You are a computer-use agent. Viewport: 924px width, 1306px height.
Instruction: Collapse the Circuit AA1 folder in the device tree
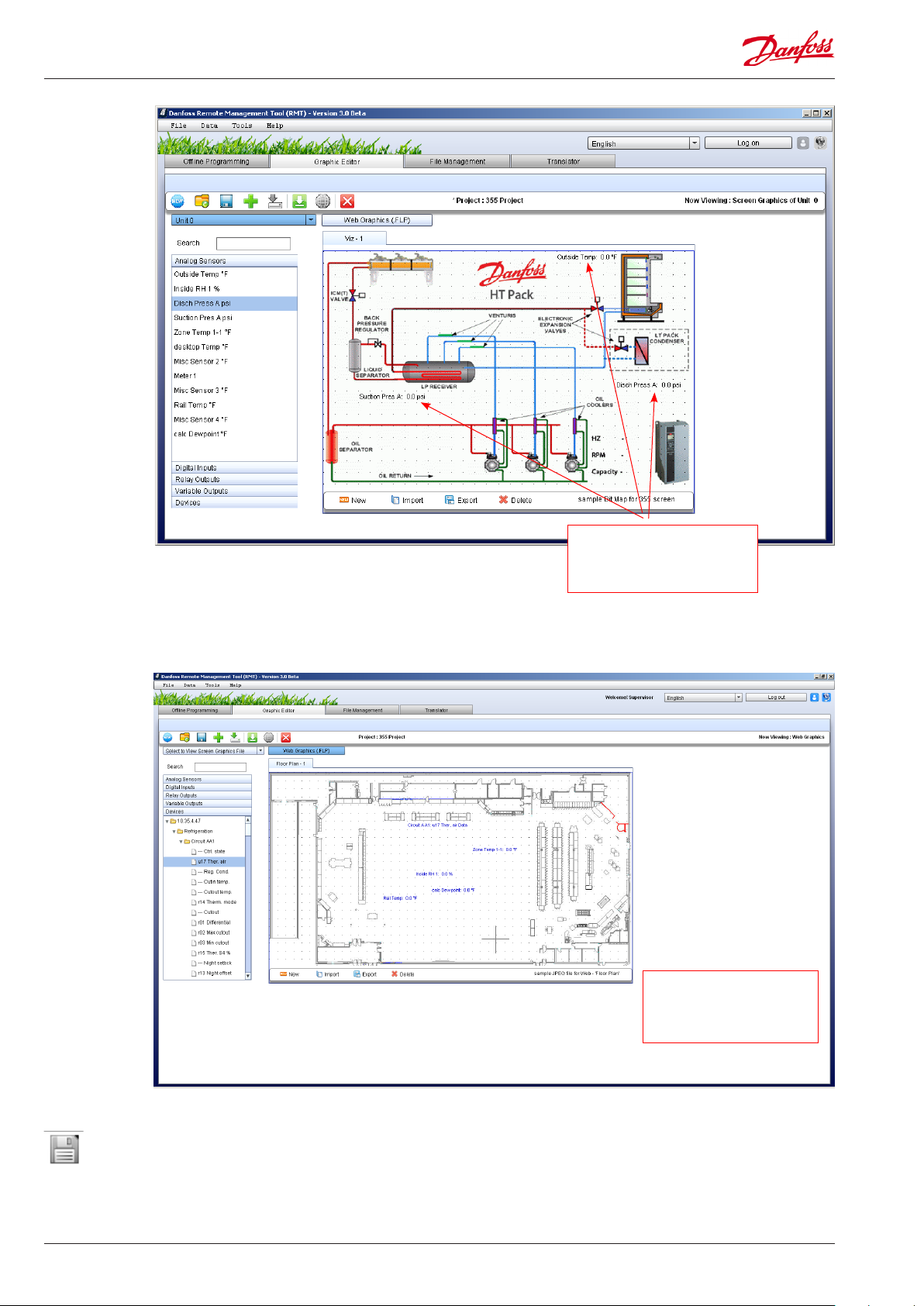181,841
